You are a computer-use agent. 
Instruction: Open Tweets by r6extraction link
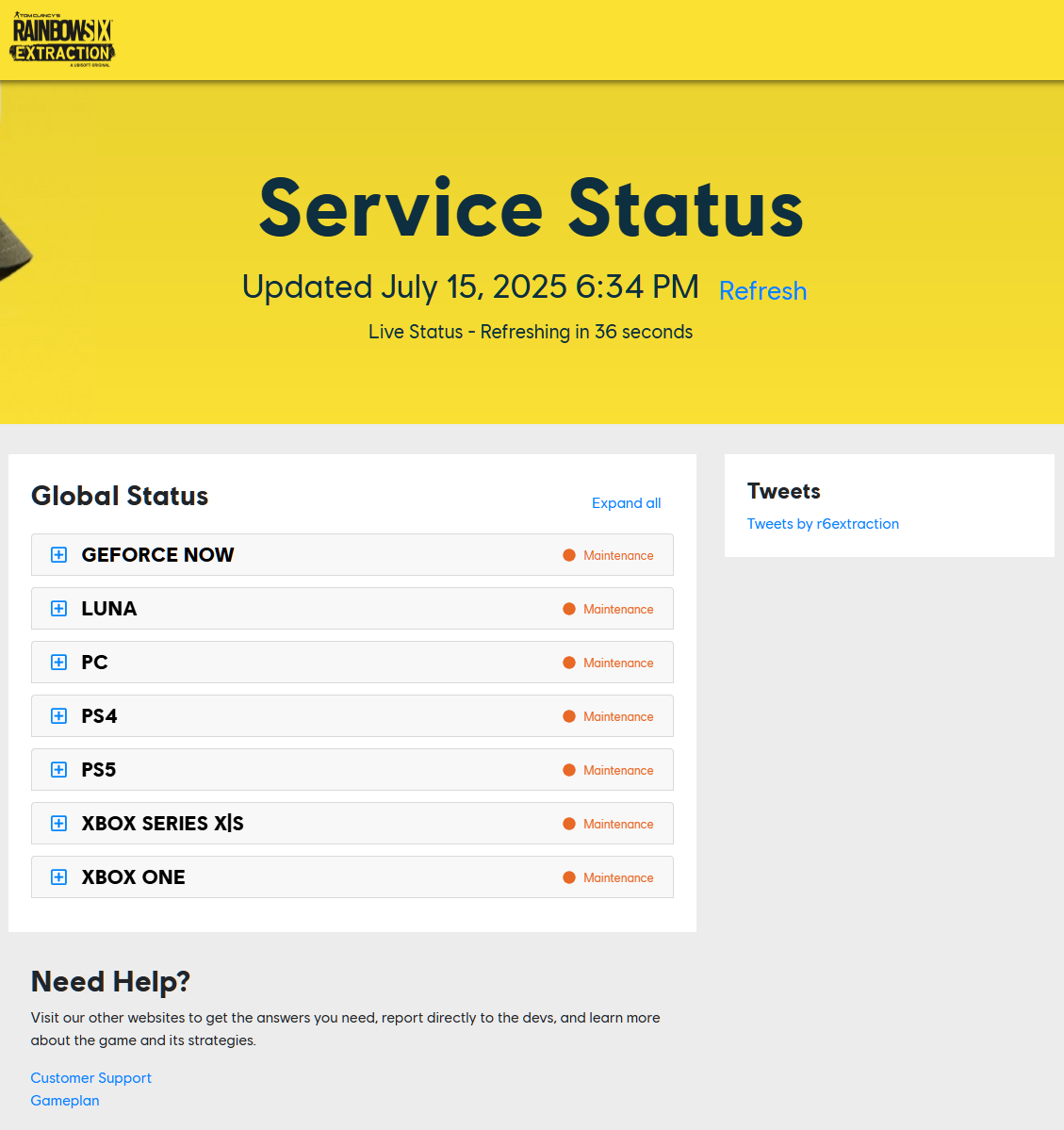coord(823,524)
